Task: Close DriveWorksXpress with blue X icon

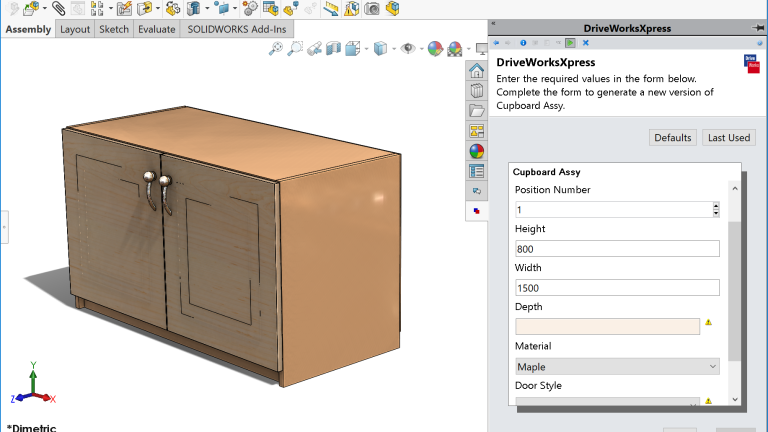Action: pyautogui.click(x=585, y=43)
